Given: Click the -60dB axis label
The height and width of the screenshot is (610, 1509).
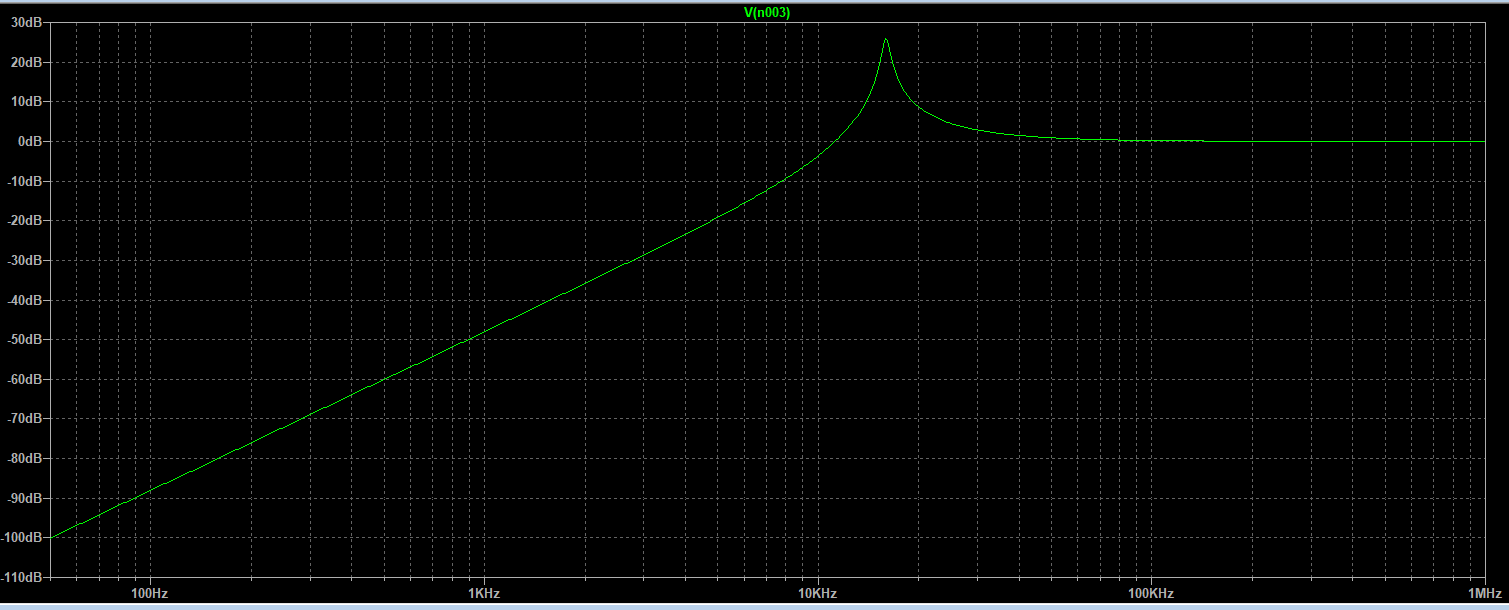Looking at the screenshot, I should point(24,379).
